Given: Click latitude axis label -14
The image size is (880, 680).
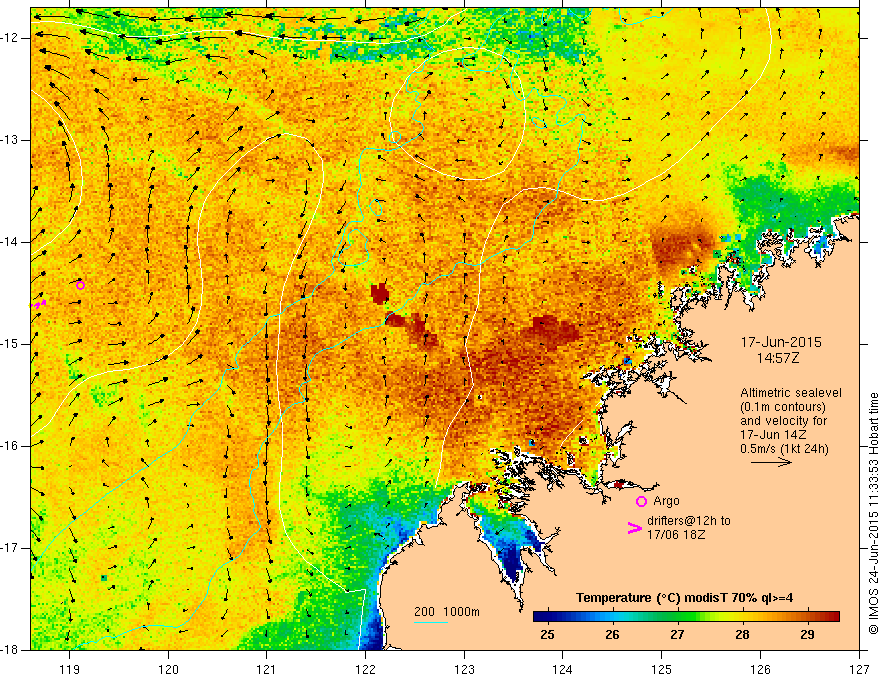Looking at the screenshot, I should click(10, 242).
